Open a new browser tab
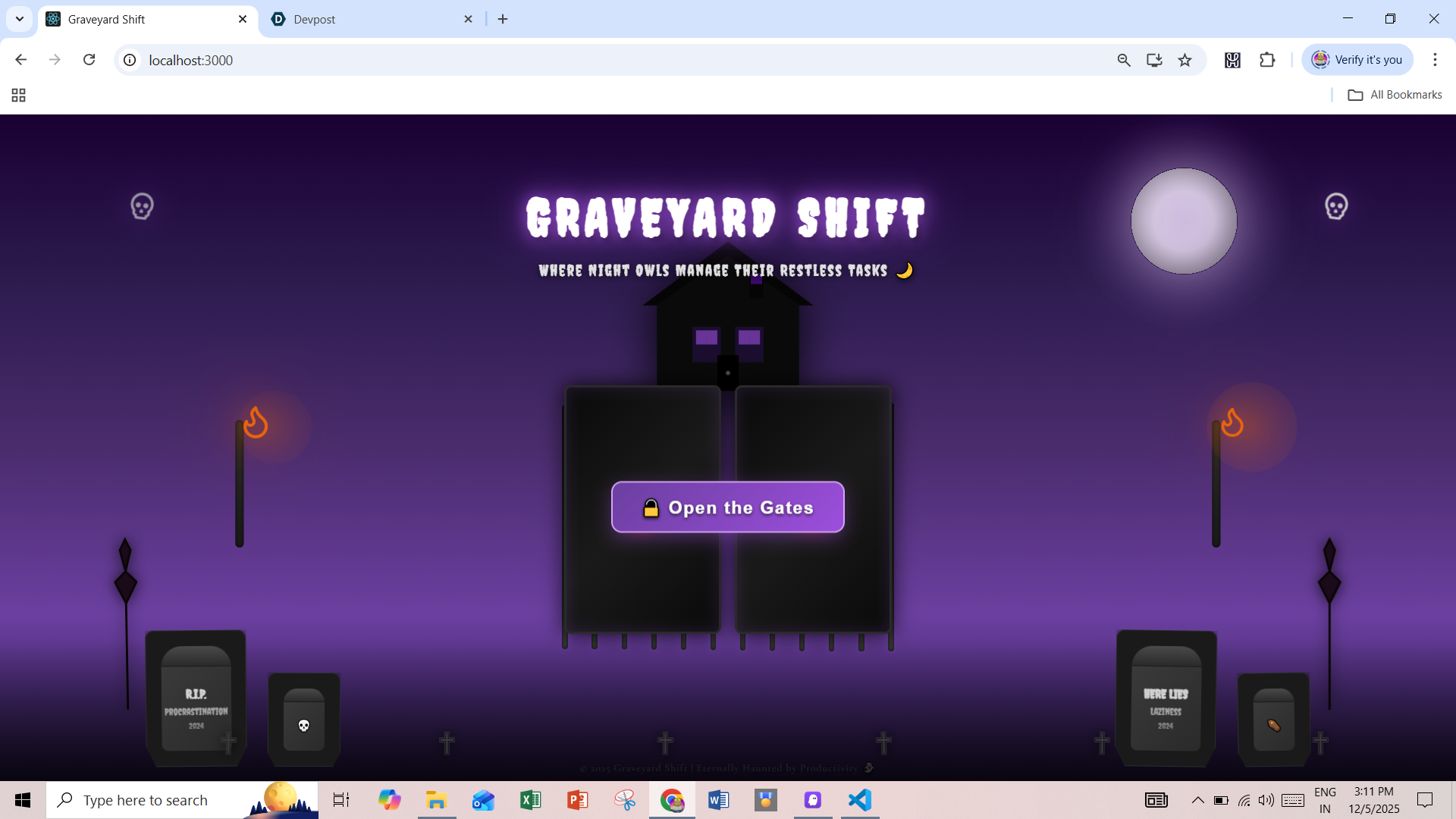 [x=503, y=20]
